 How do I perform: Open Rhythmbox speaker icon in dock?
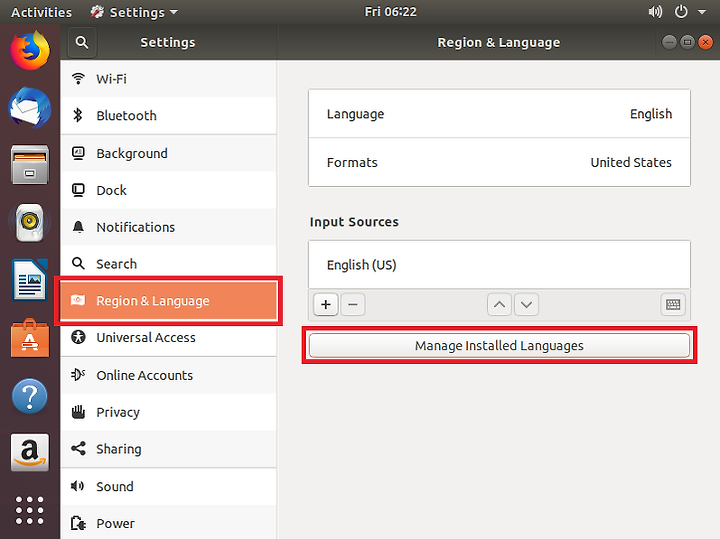click(x=30, y=223)
